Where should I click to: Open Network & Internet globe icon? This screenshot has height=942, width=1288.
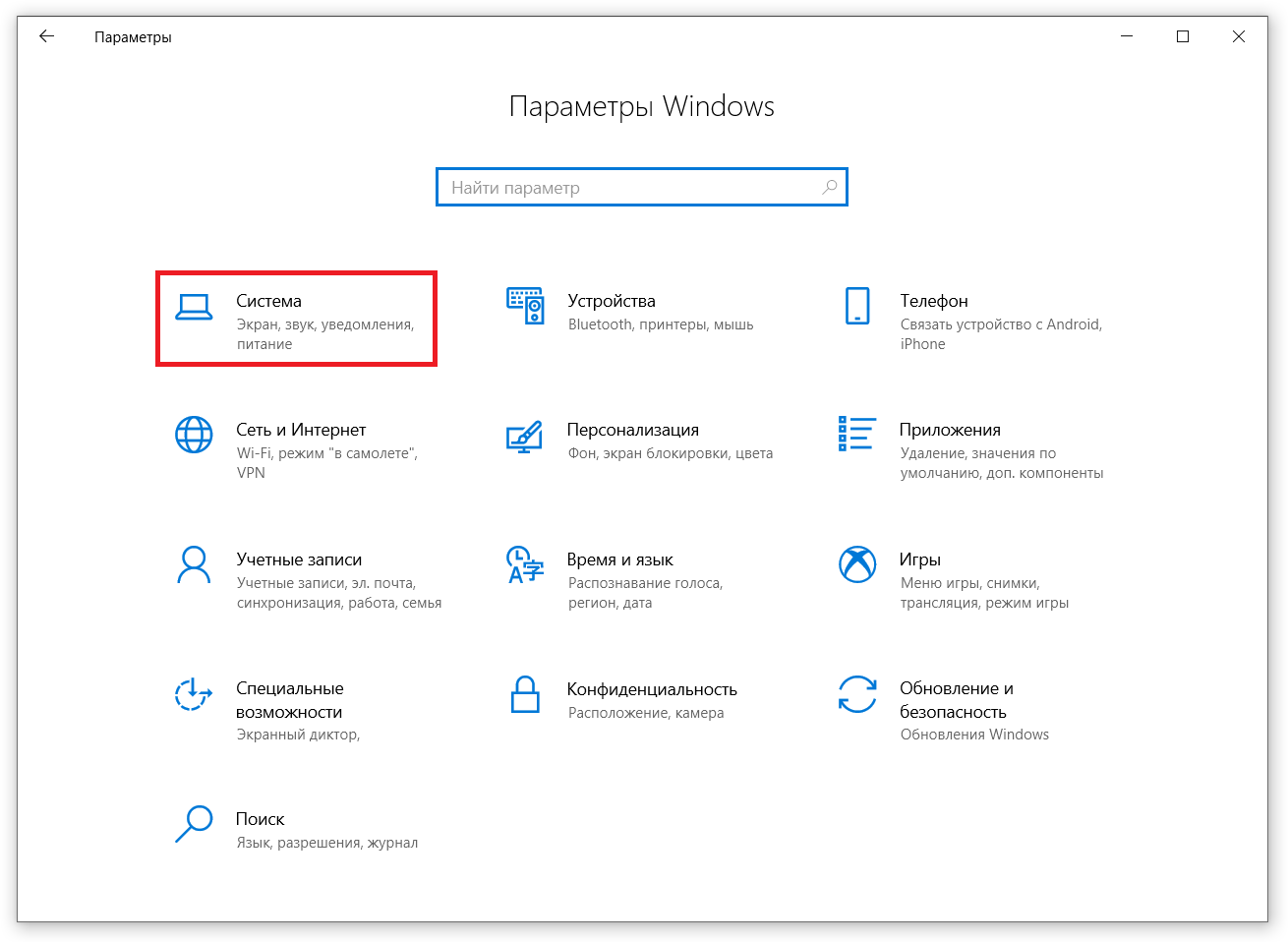(194, 435)
